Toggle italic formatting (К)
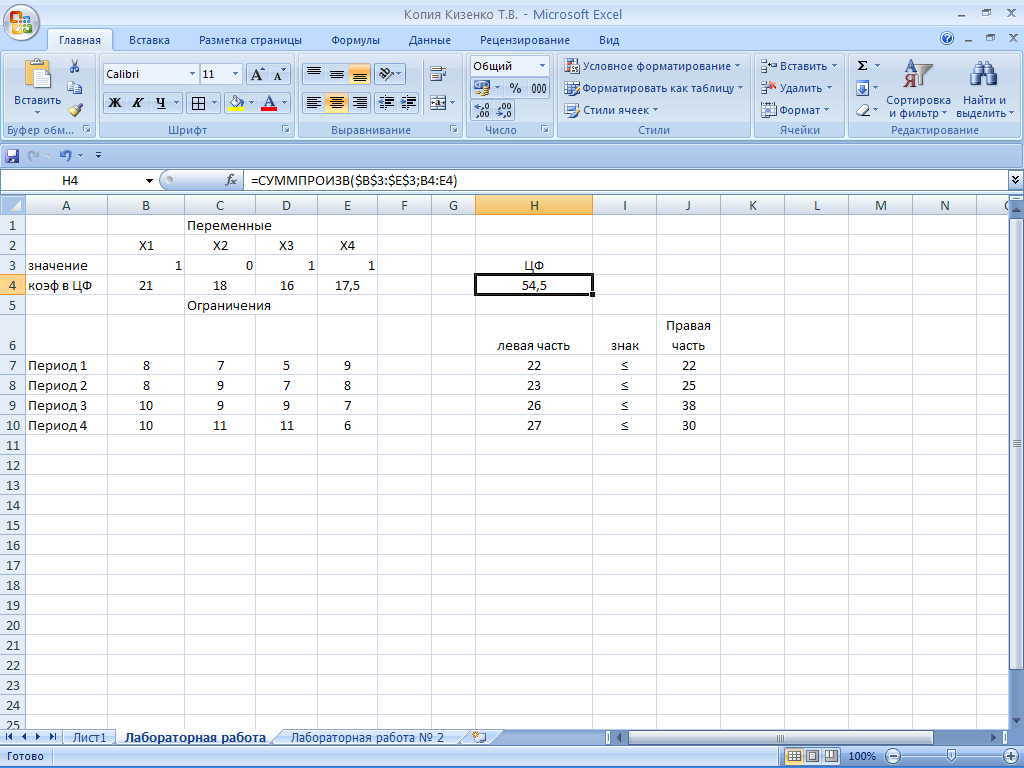1024x768 pixels. click(138, 103)
